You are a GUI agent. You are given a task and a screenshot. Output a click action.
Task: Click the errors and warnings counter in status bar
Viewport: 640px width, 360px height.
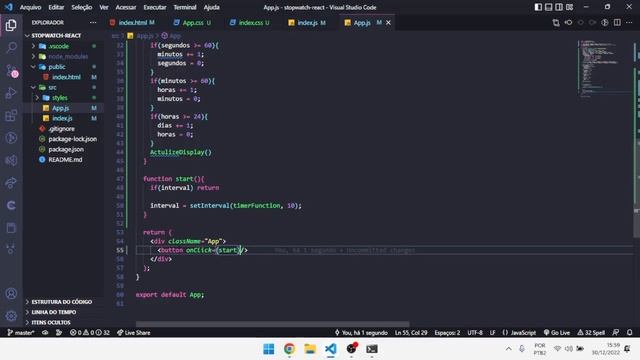coord(90,333)
